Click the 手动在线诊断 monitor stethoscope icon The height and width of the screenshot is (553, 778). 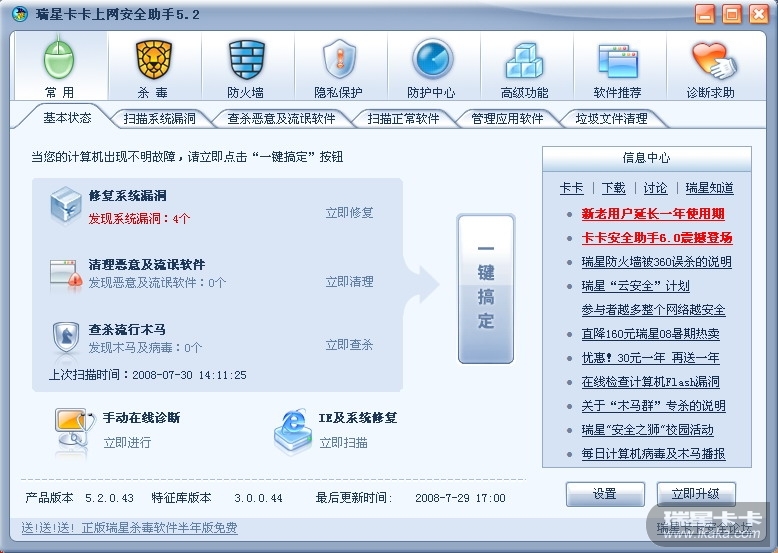tap(74, 430)
